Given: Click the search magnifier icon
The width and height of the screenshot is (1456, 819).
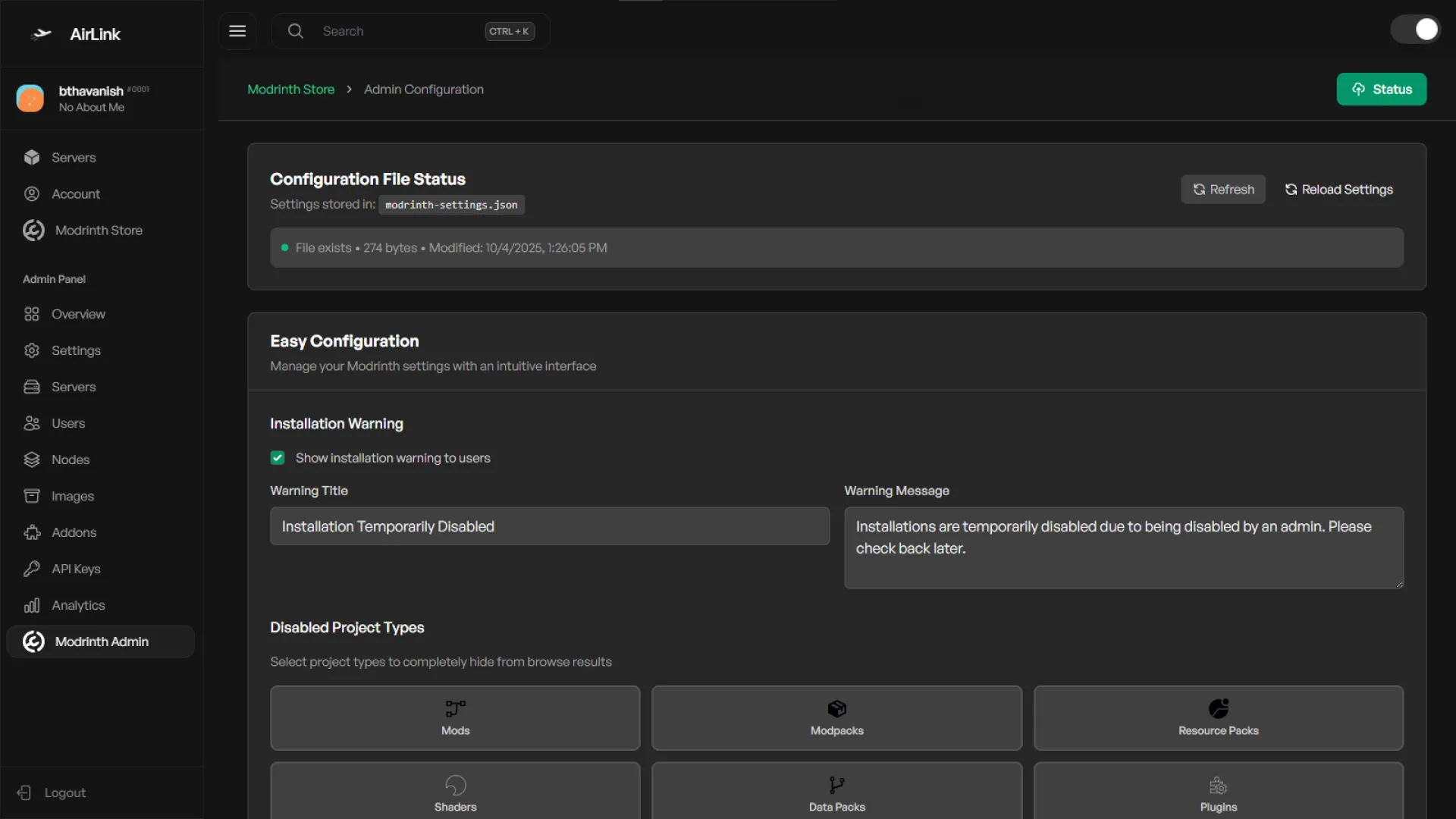Looking at the screenshot, I should pos(296,31).
